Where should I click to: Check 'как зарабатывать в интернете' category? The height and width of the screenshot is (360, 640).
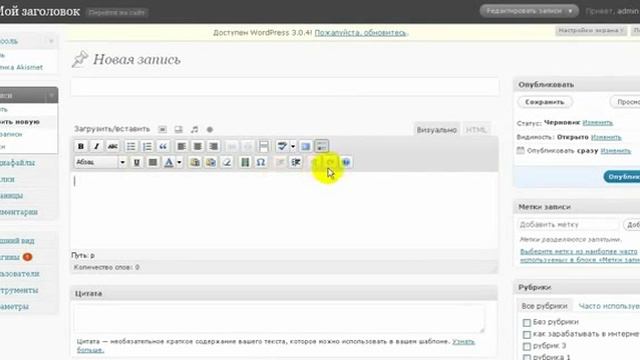click(x=527, y=334)
